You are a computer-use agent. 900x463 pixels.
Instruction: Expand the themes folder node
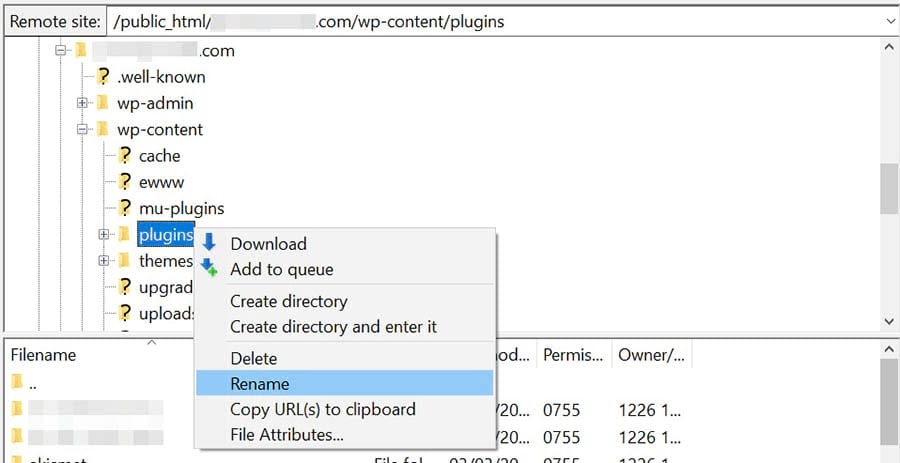(103, 261)
